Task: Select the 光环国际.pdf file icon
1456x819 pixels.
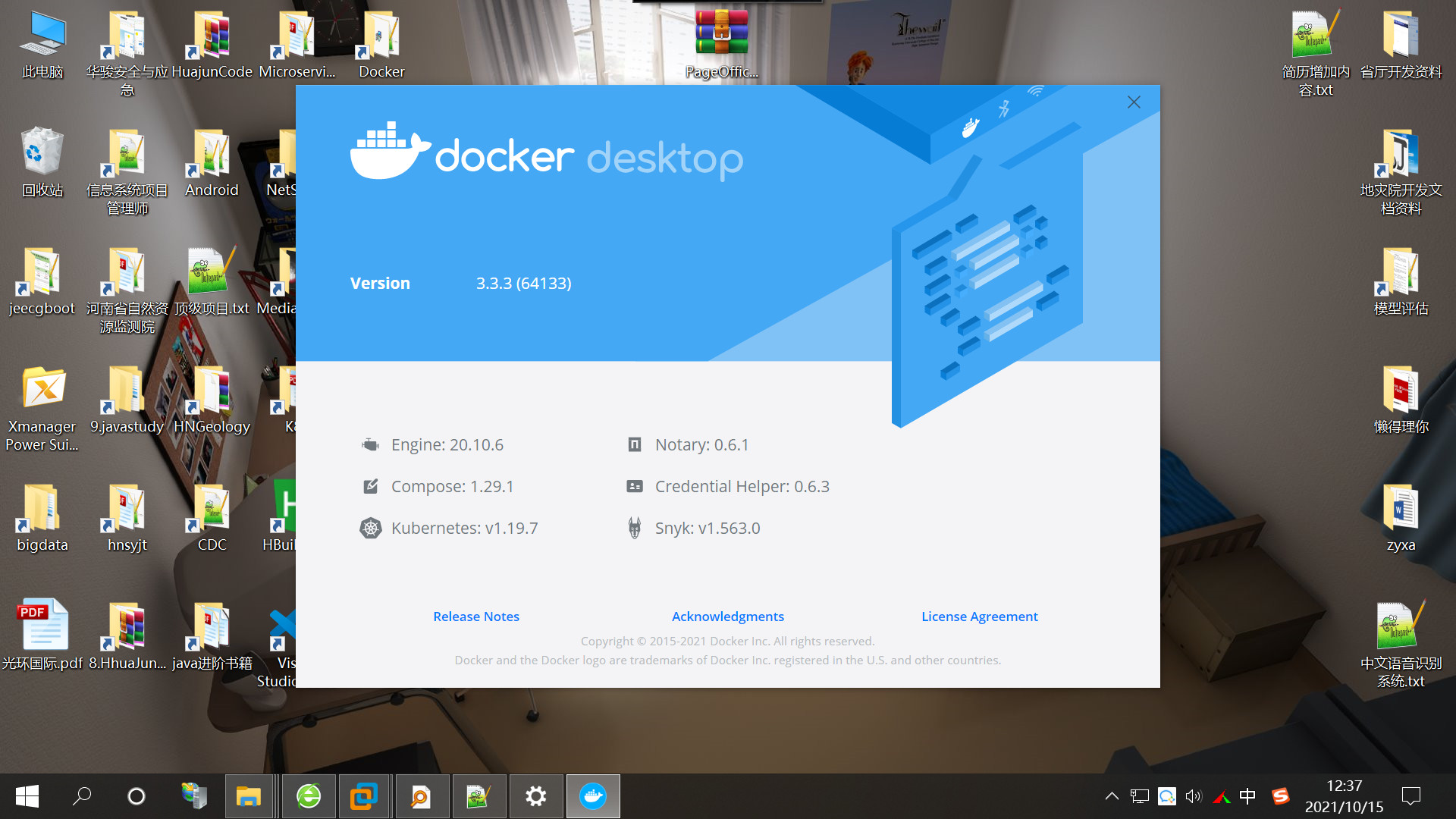Action: [42, 635]
